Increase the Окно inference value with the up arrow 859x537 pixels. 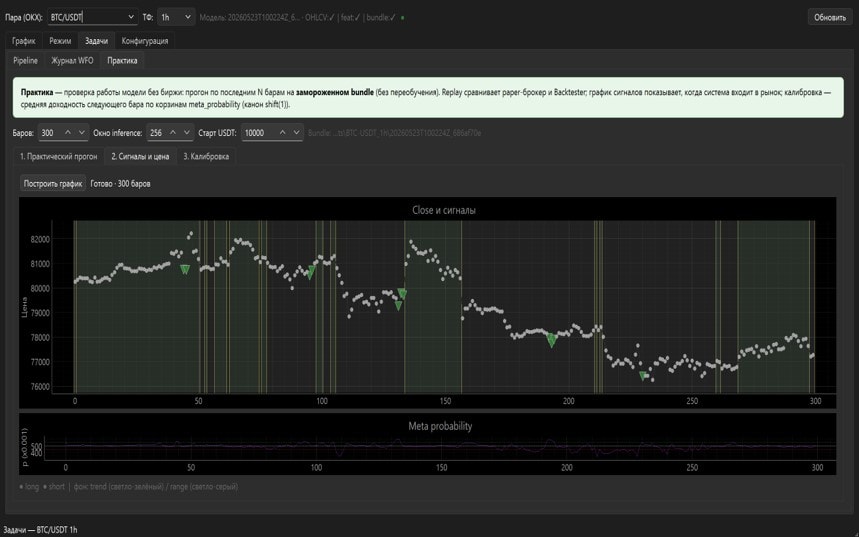coord(173,133)
